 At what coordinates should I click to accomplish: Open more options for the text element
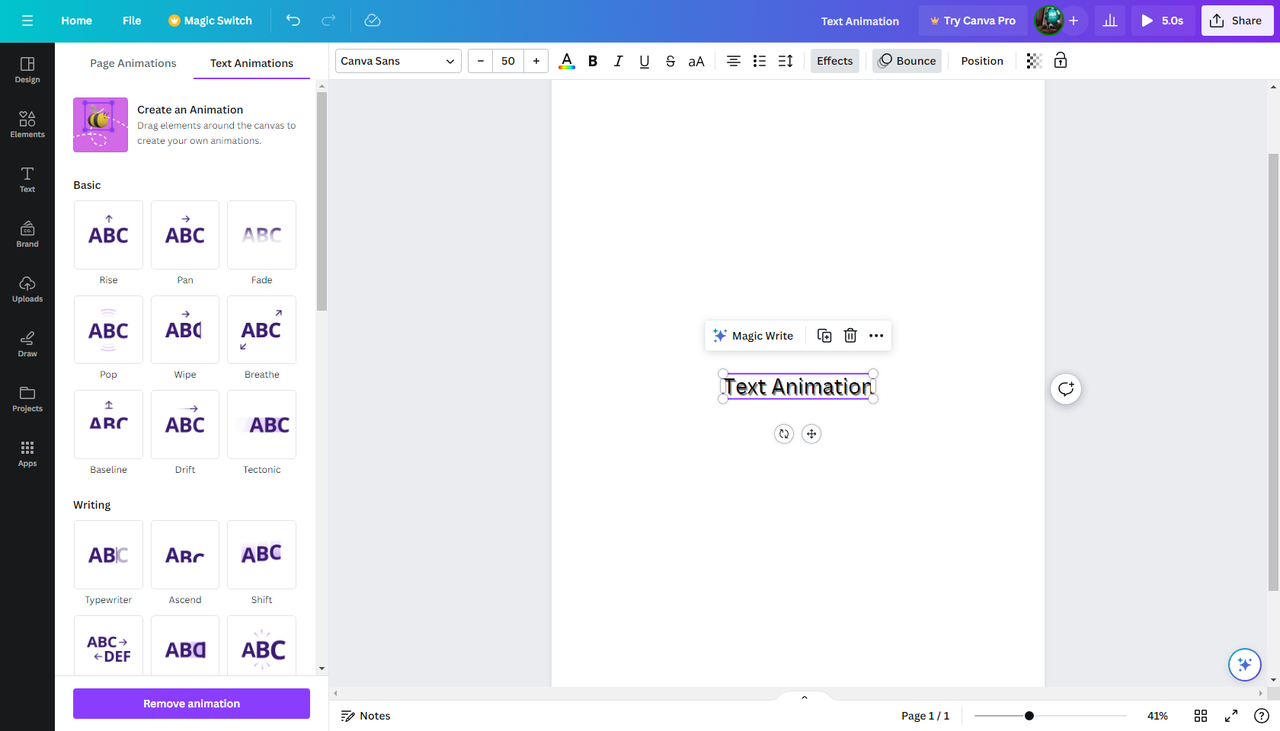[x=876, y=335]
